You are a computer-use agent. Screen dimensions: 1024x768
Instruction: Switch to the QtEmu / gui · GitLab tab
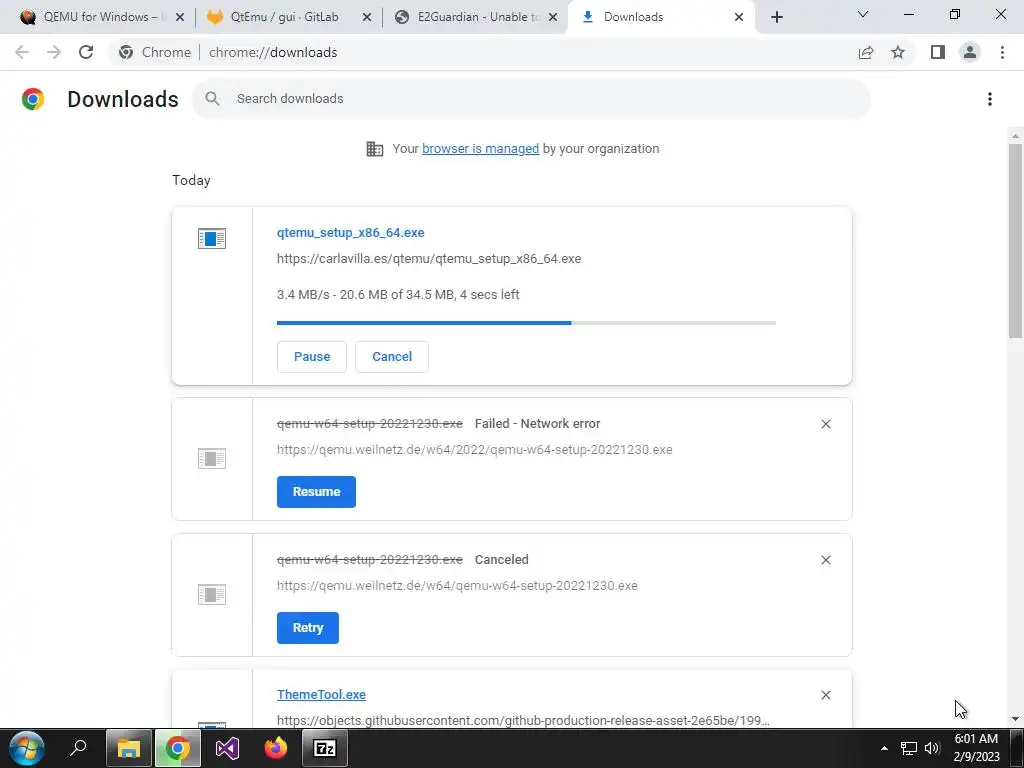[x=285, y=17]
